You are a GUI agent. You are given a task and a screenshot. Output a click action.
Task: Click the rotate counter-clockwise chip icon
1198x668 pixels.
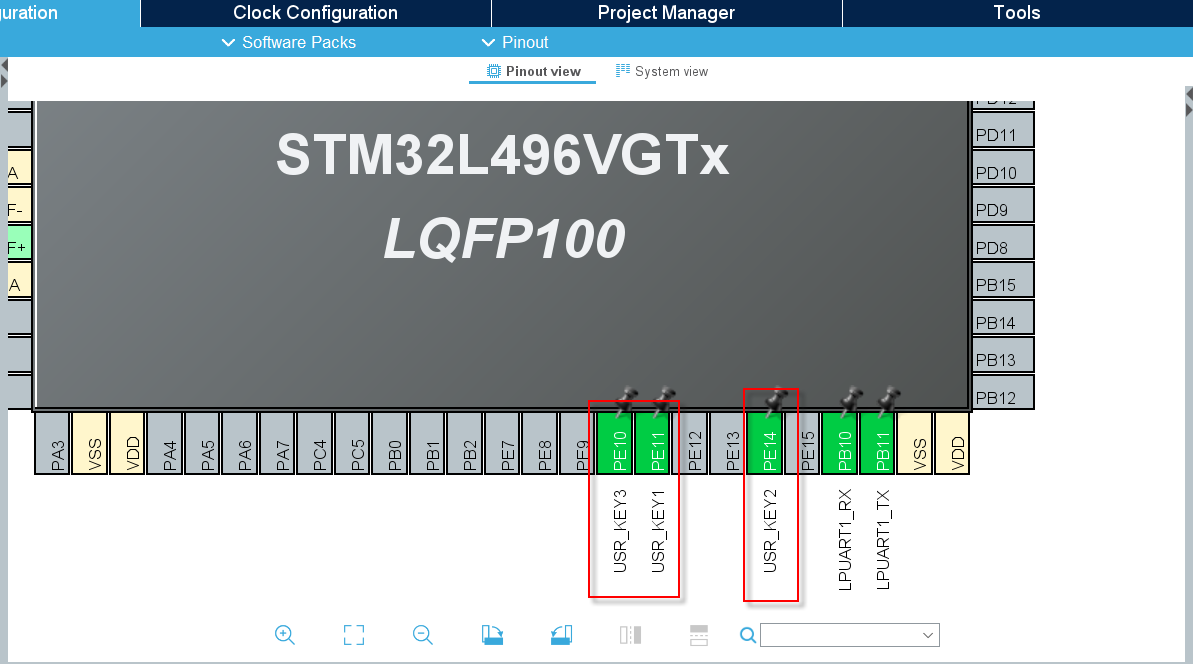point(562,635)
